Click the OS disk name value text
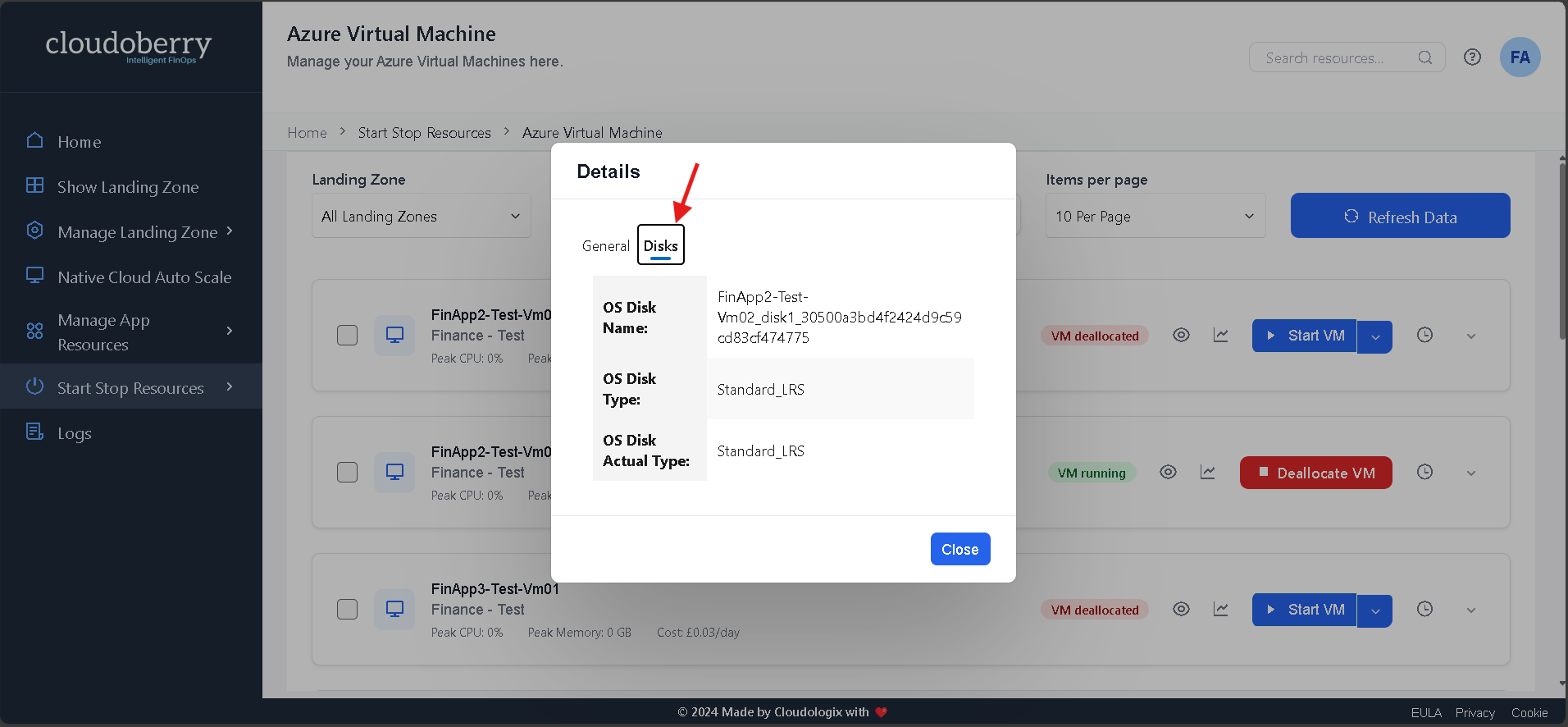 (x=840, y=317)
